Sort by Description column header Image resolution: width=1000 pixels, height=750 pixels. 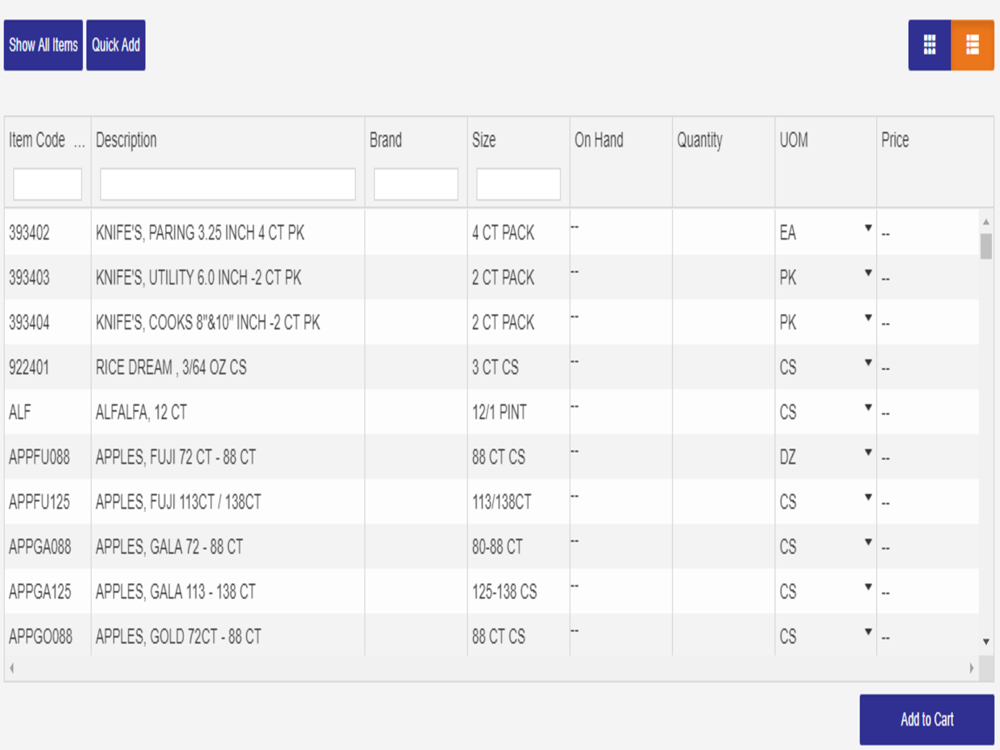point(126,140)
